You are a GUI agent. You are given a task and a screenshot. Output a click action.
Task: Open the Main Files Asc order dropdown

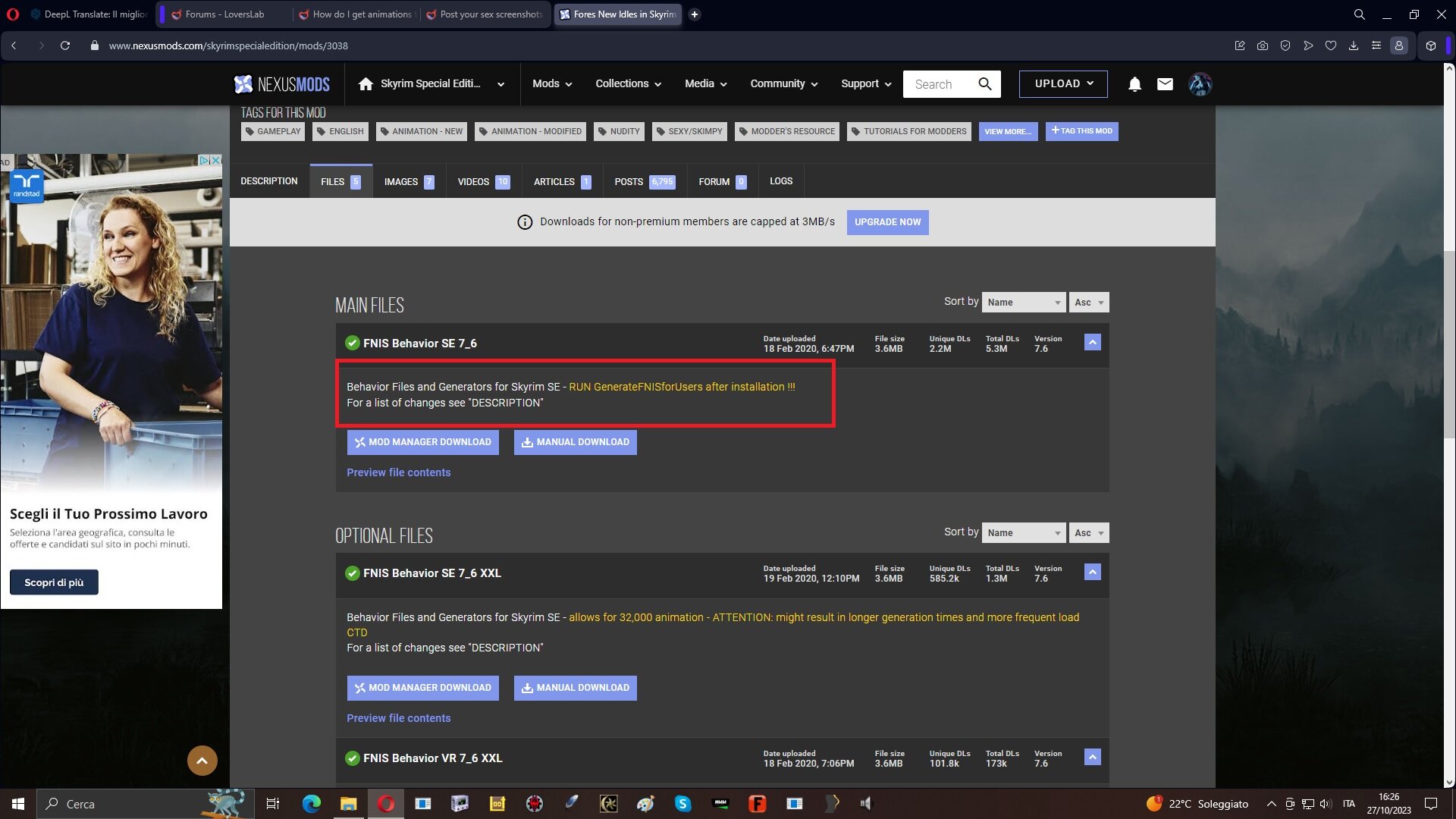coord(1089,302)
